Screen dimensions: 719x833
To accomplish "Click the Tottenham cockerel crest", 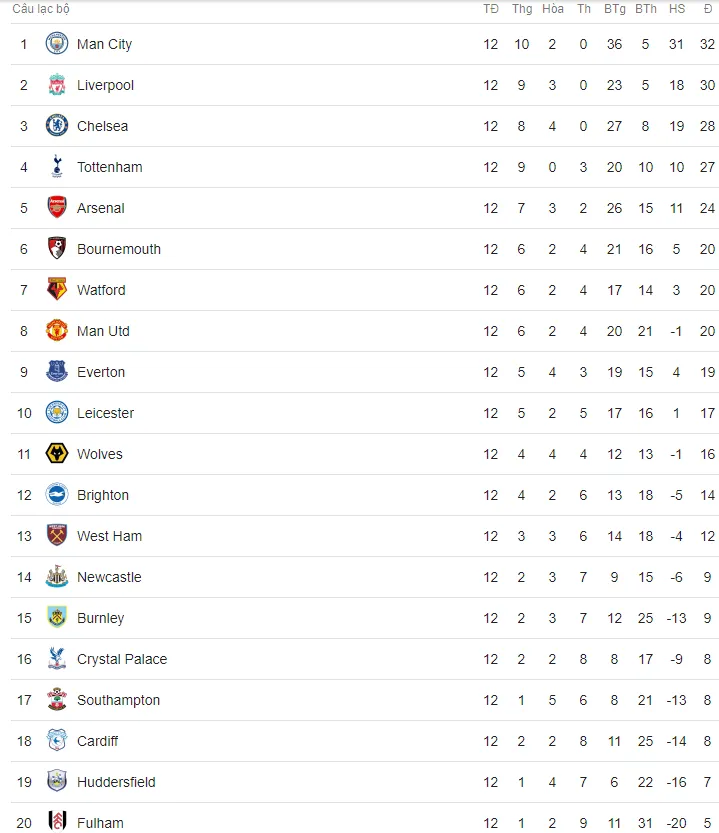I will click(57, 166).
